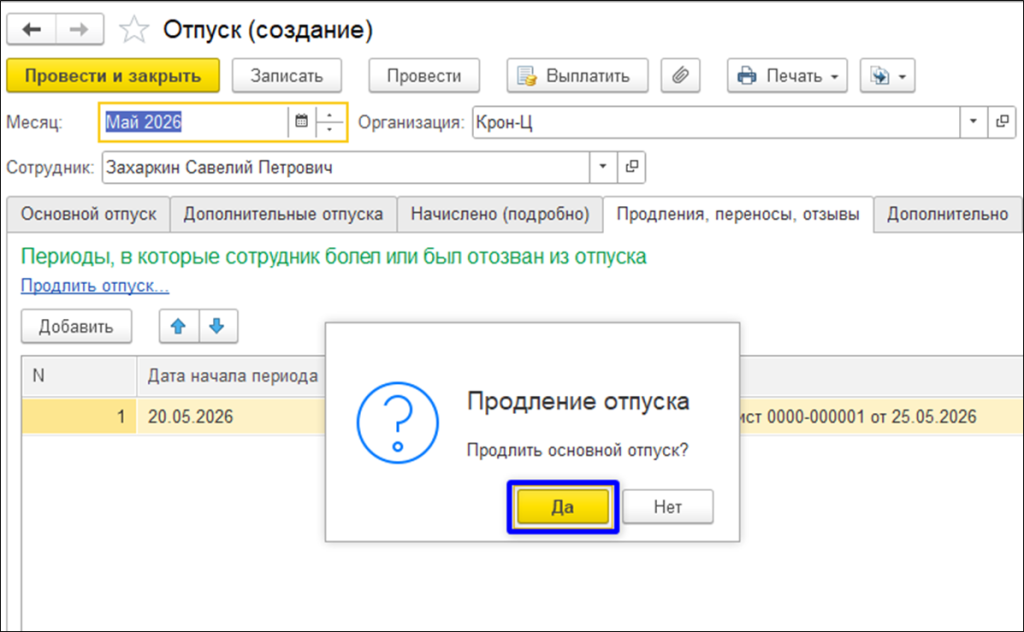
Task: Click Провести и закрыть button
Action: coord(113,76)
